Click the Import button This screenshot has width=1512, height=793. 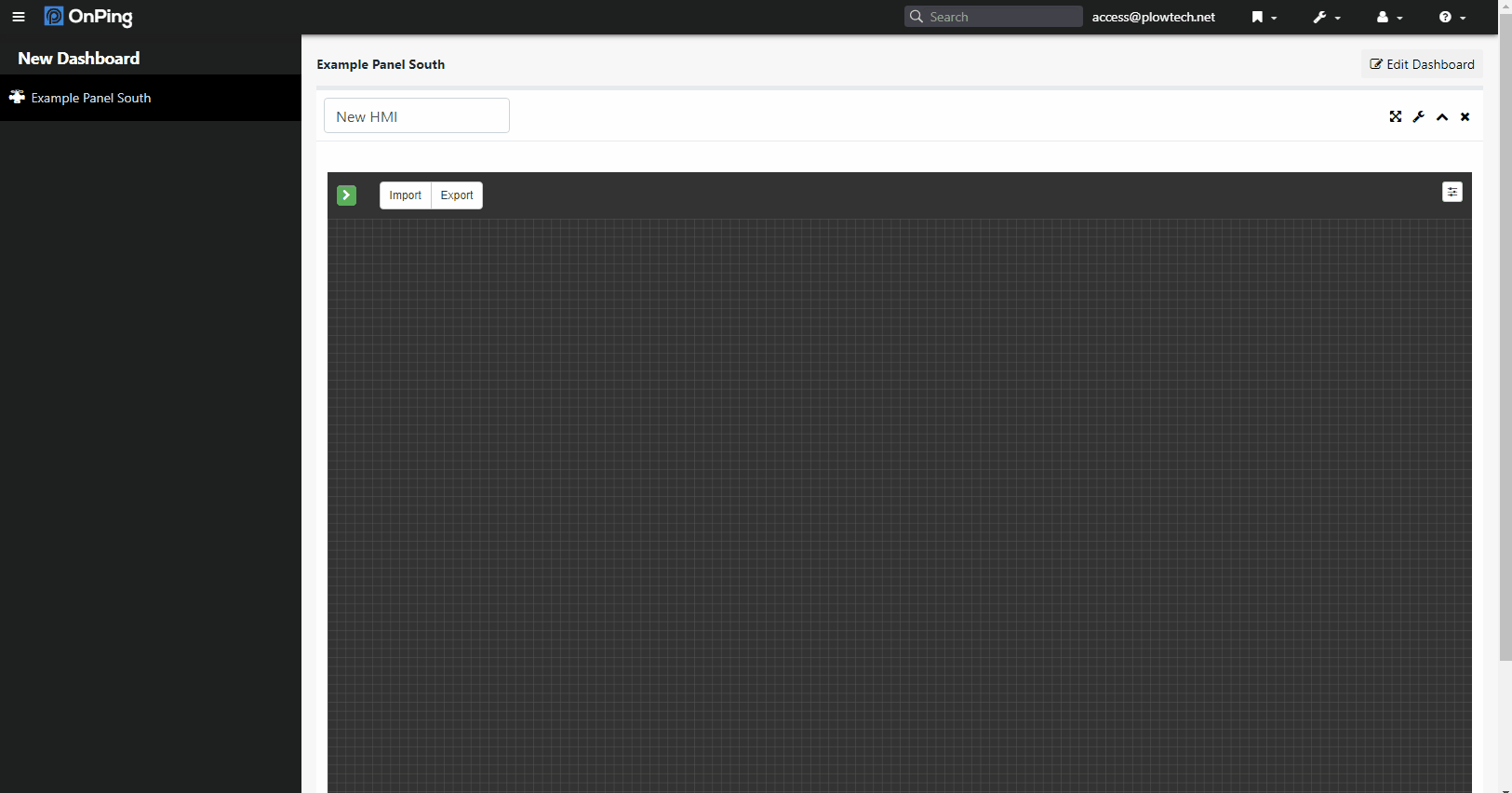[x=405, y=195]
